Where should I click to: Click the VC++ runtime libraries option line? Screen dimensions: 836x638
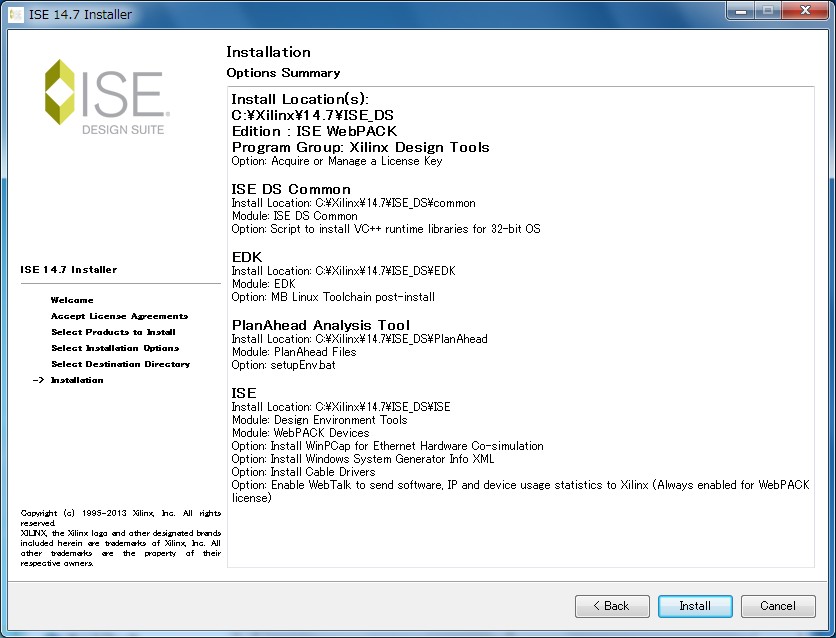click(386, 229)
